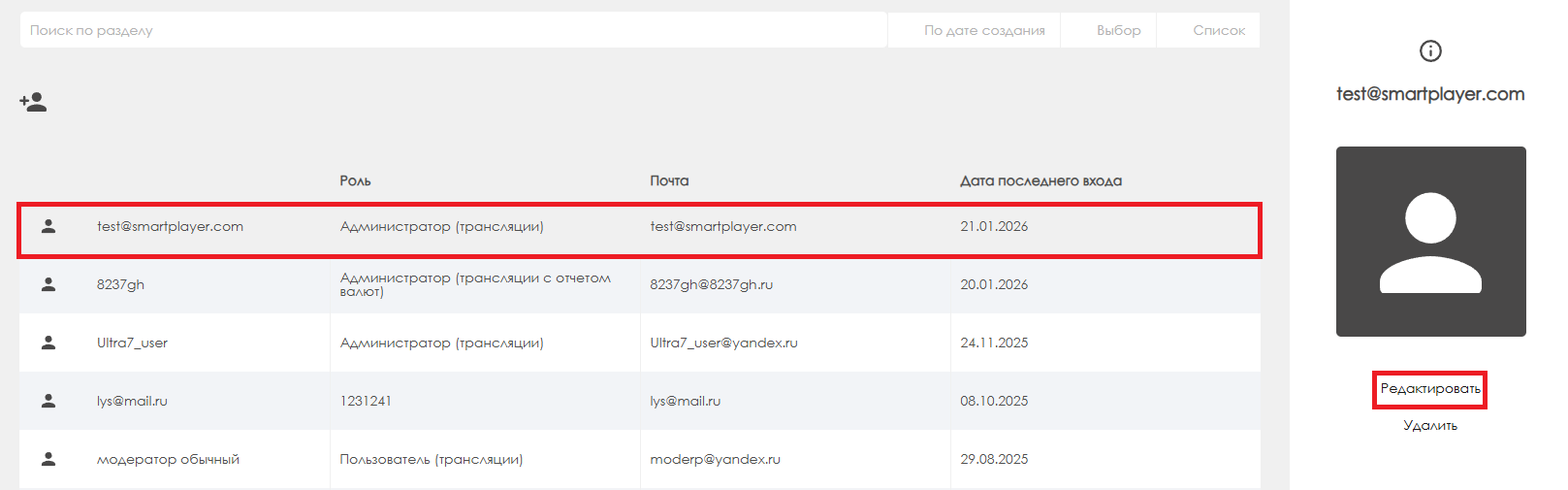Screen dimensions: 1568x490
Task: Click person icon in модератор обычный row
Action: [48, 459]
